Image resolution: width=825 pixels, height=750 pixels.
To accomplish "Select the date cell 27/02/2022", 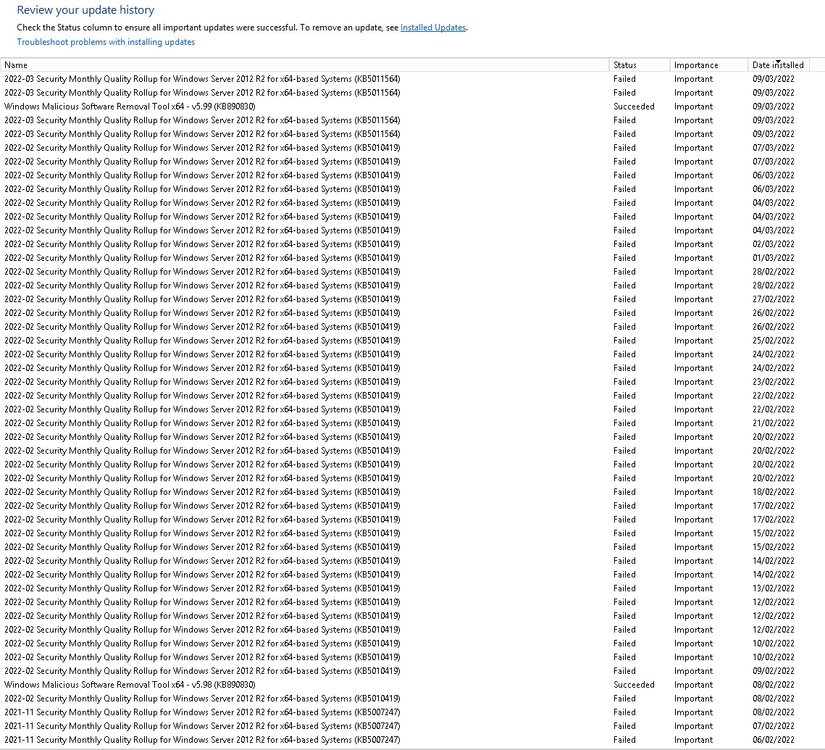I will 773,299.
